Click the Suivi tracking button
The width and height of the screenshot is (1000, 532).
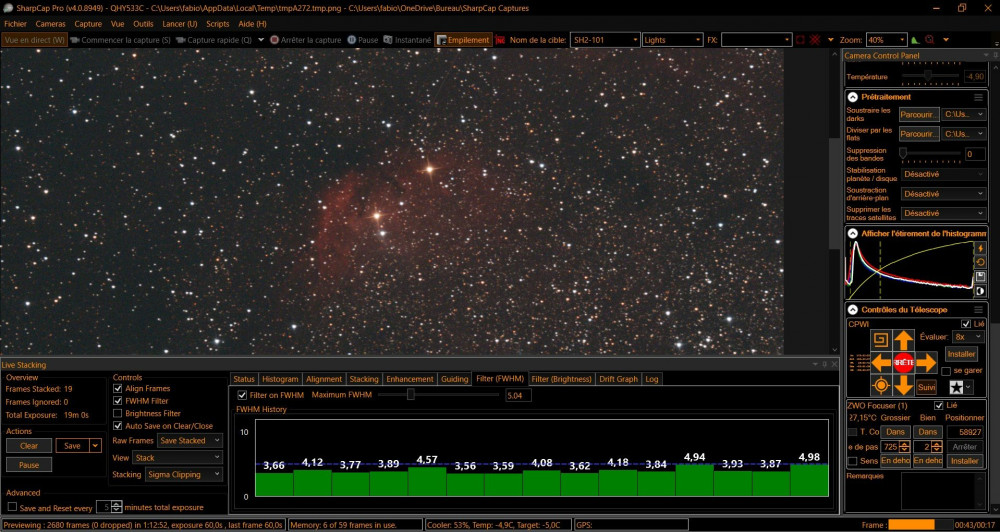click(925, 387)
